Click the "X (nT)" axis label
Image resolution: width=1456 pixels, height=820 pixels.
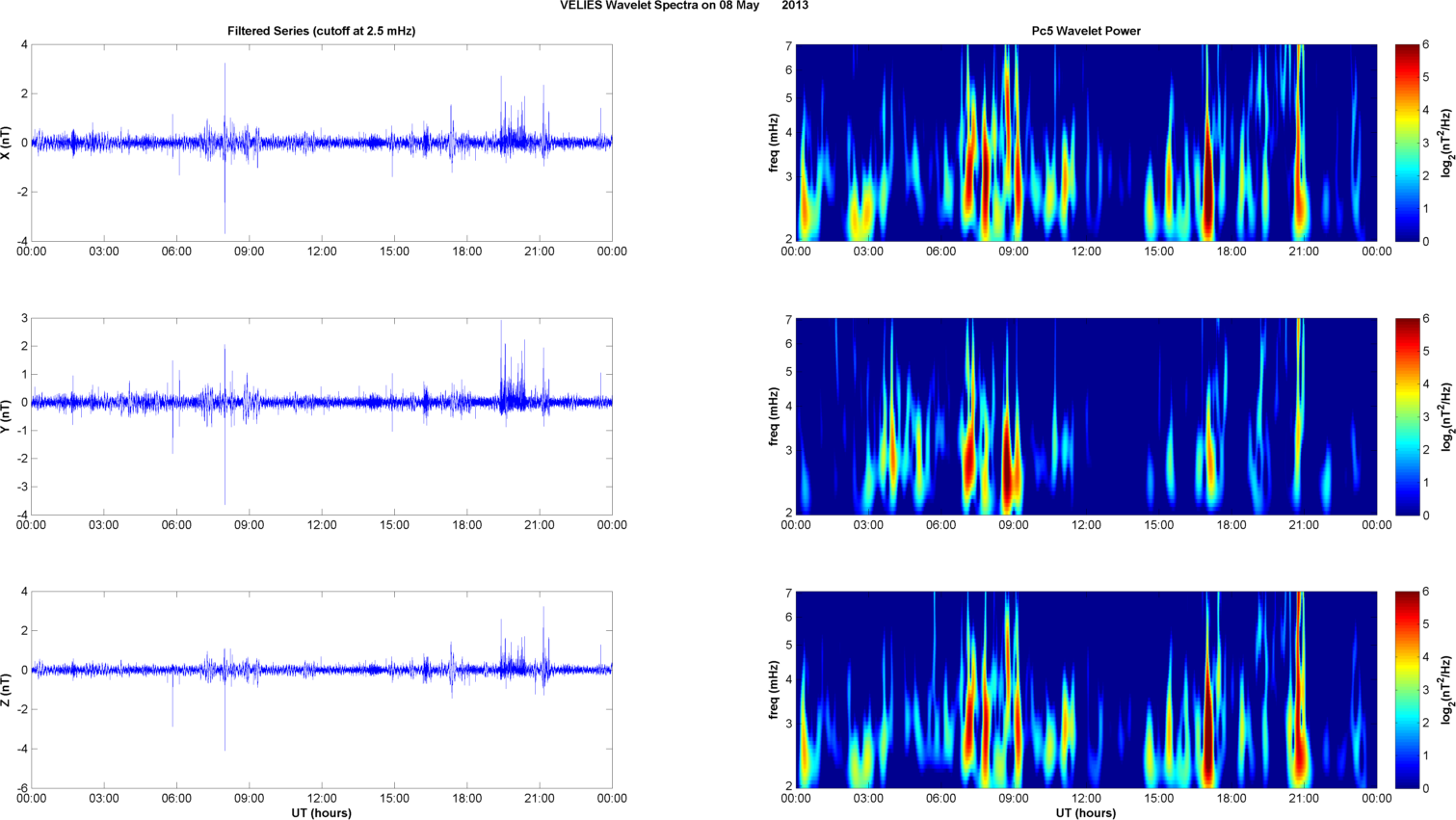(7, 143)
